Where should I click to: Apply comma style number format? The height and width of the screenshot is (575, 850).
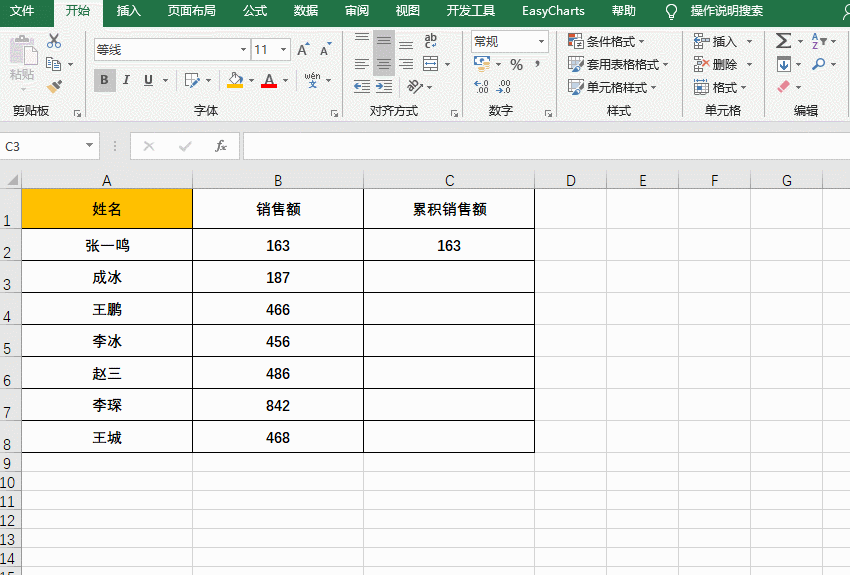click(x=537, y=64)
